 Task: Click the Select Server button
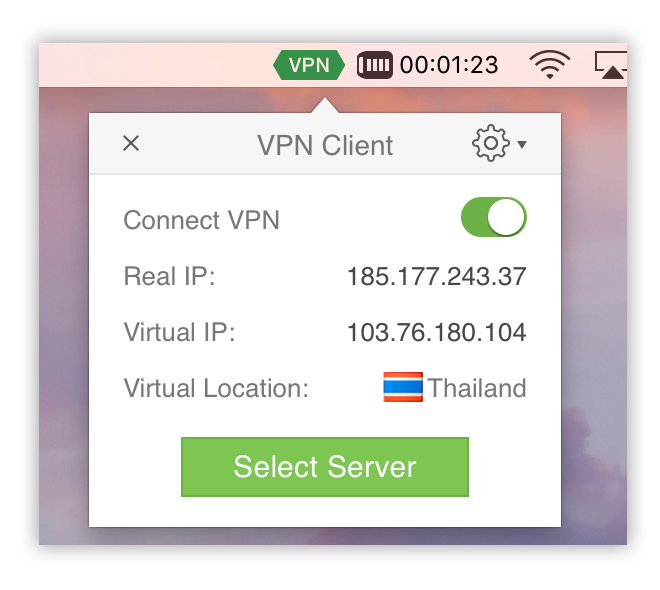[x=325, y=467]
